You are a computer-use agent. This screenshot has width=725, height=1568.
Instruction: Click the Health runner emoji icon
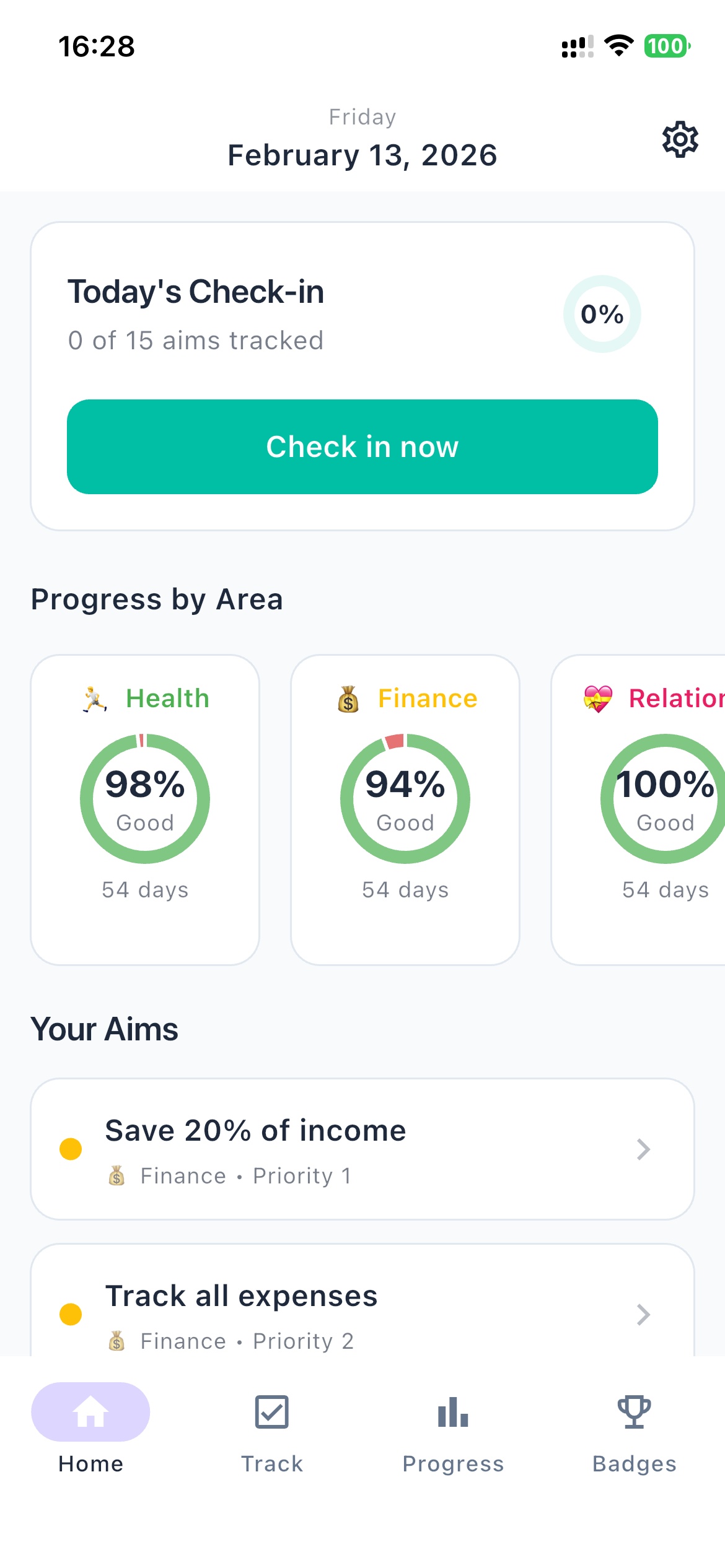94,697
